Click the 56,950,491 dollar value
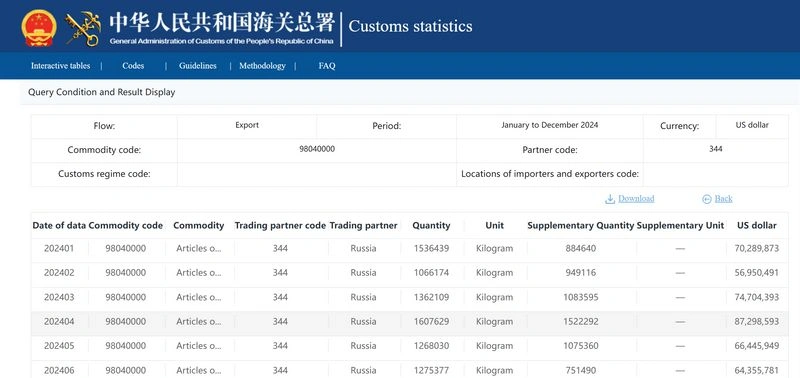800x378 pixels. point(757,273)
